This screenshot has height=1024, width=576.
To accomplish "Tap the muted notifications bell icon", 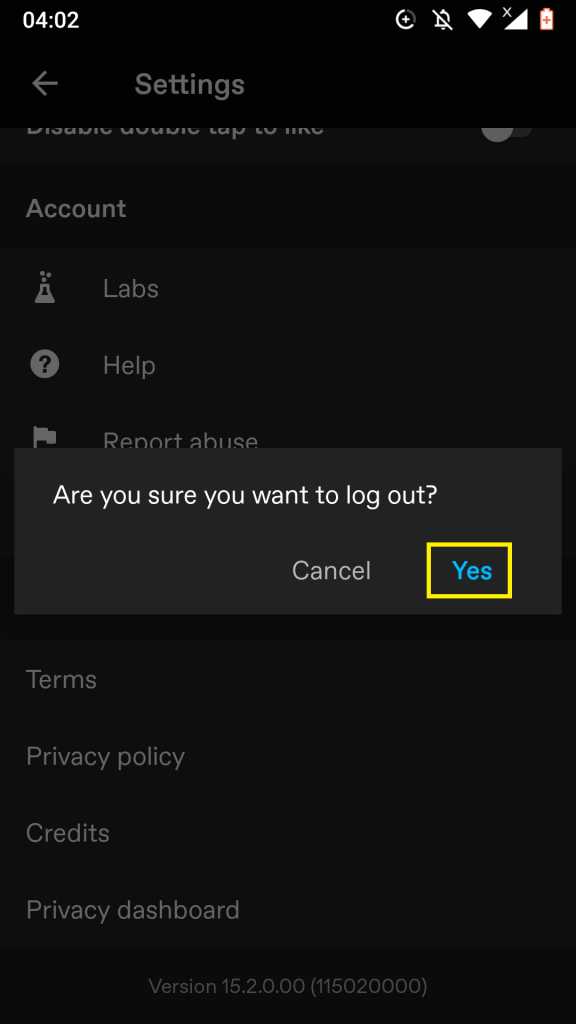I will (x=440, y=18).
